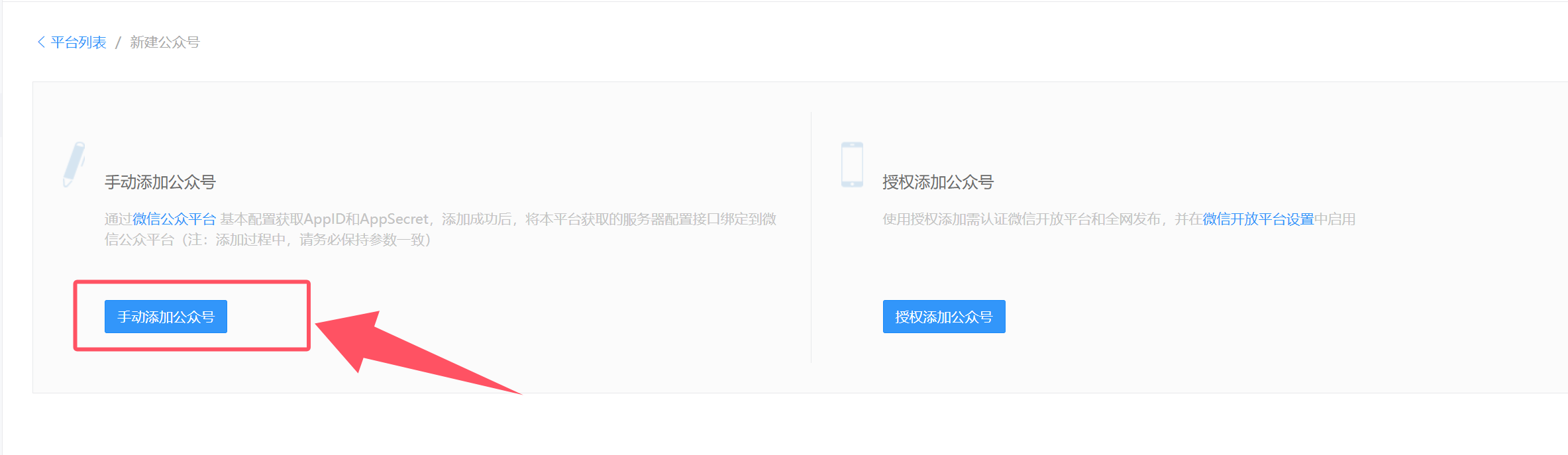Select the 手动添加公众号 heading text
Screen dimensions: 1568x455
pyautogui.click(x=160, y=182)
